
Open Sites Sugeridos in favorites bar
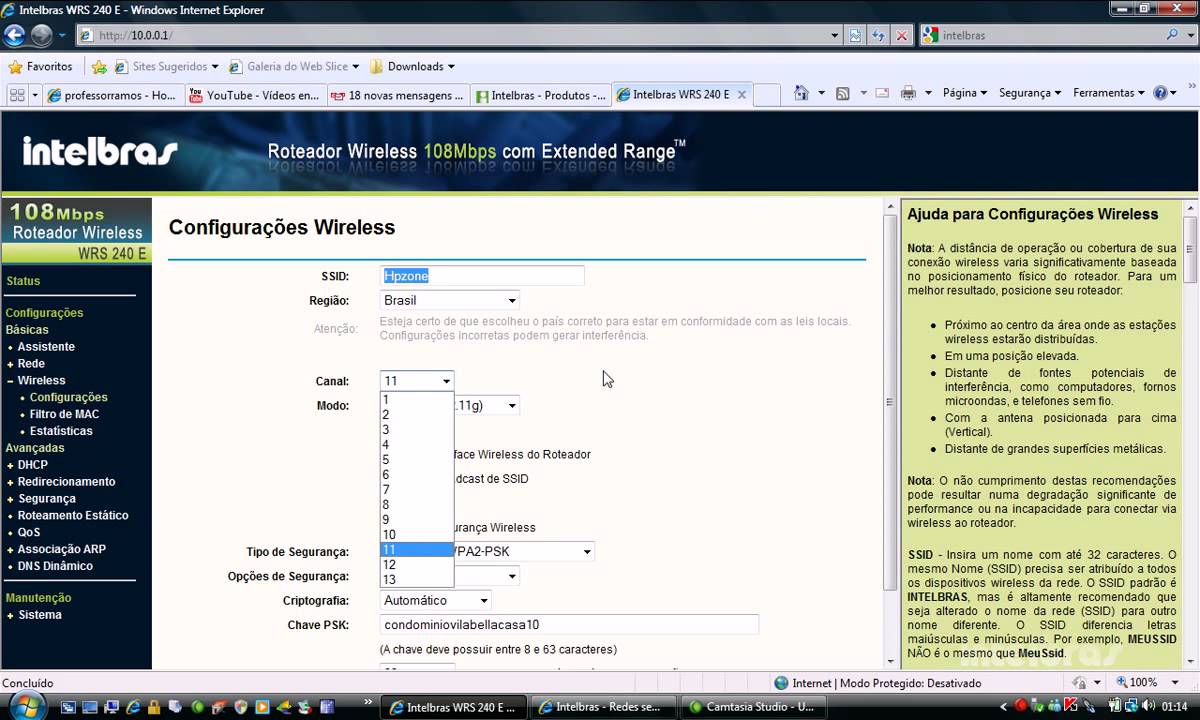[168, 67]
